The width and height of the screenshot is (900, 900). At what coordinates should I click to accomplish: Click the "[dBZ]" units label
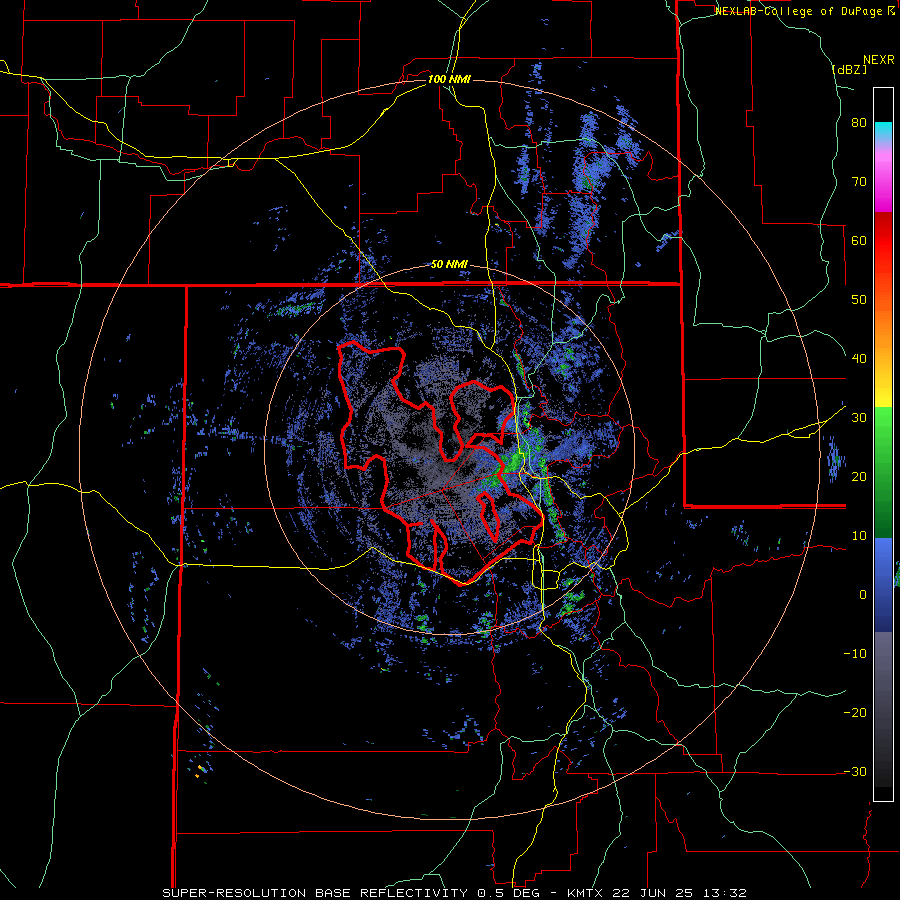pyautogui.click(x=849, y=69)
